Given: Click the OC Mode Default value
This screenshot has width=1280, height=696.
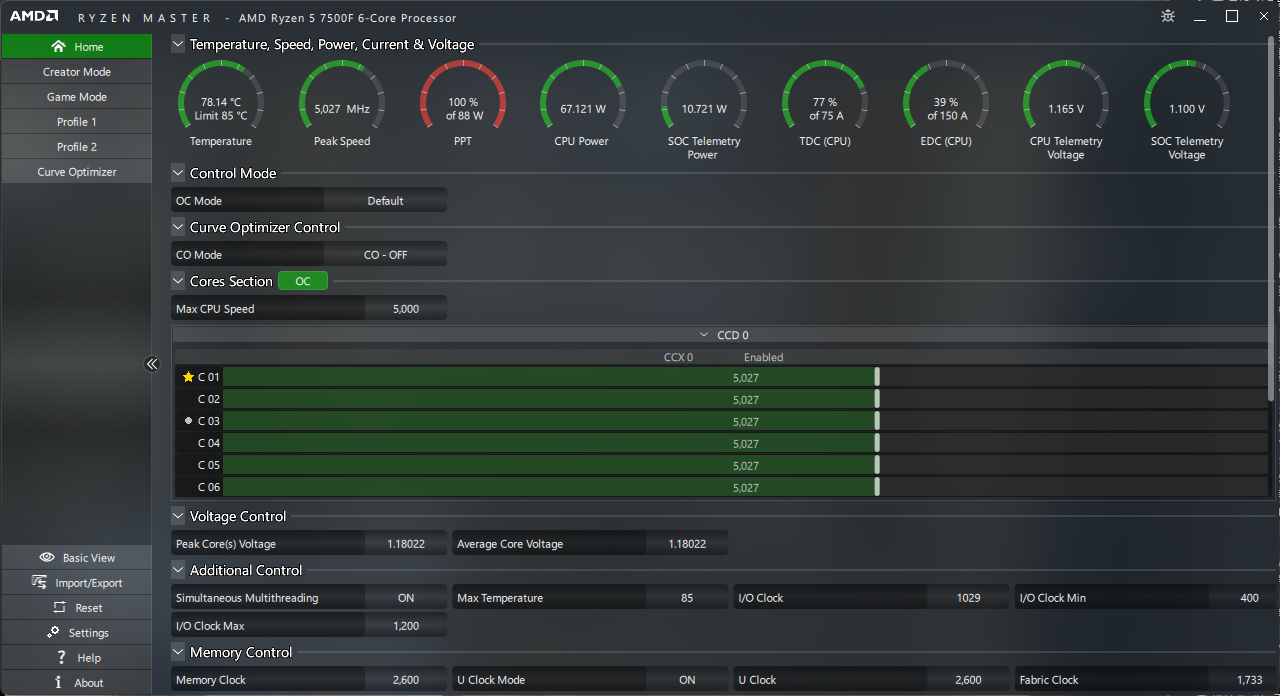Looking at the screenshot, I should coord(385,201).
